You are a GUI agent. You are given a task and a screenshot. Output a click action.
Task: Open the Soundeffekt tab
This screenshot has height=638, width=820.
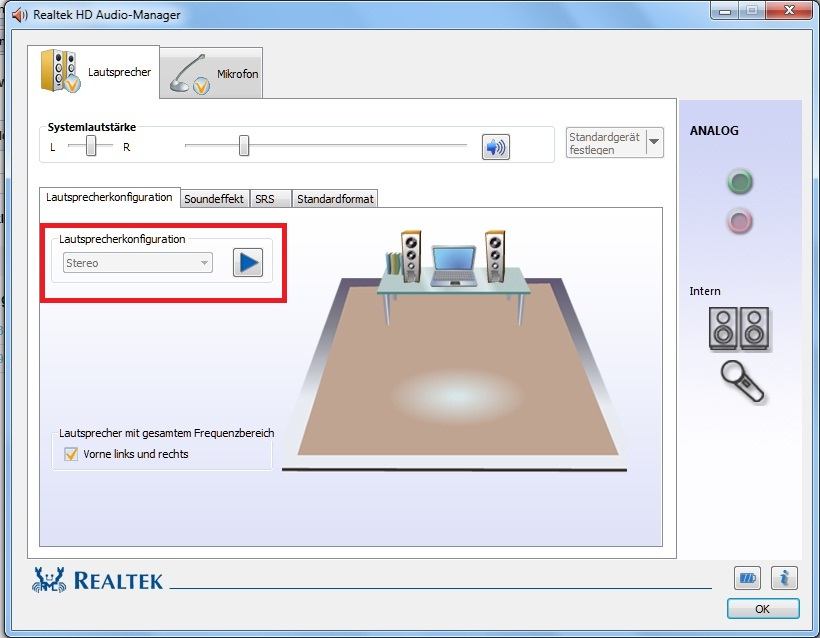coord(214,199)
